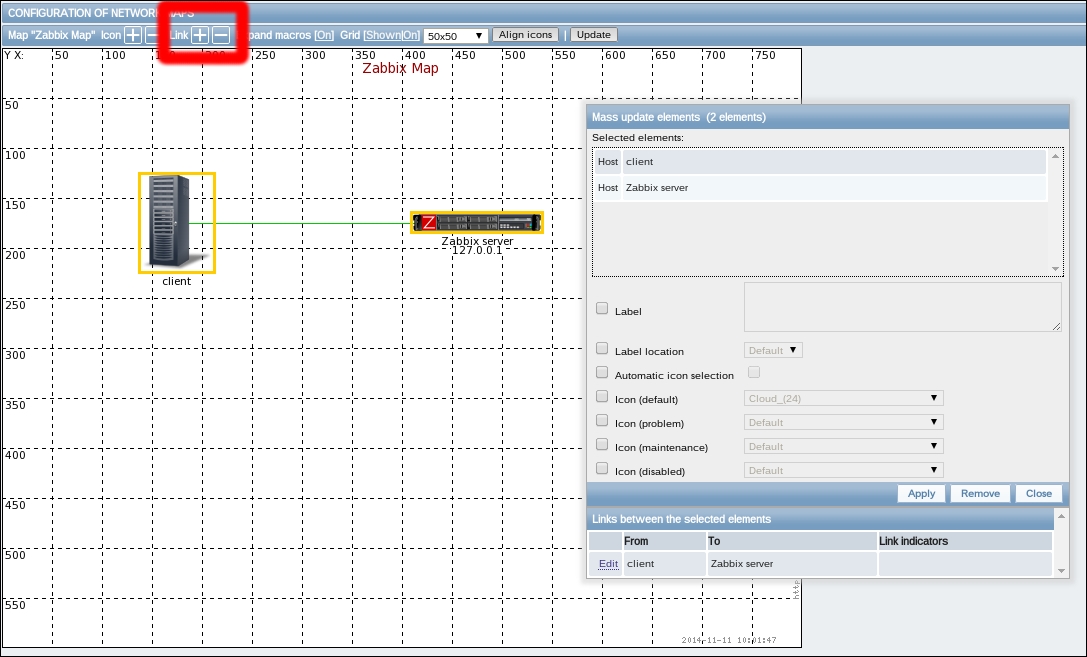The width and height of the screenshot is (1087, 657).
Task: Select the Zabbix server rack icon on map
Action: [477, 222]
